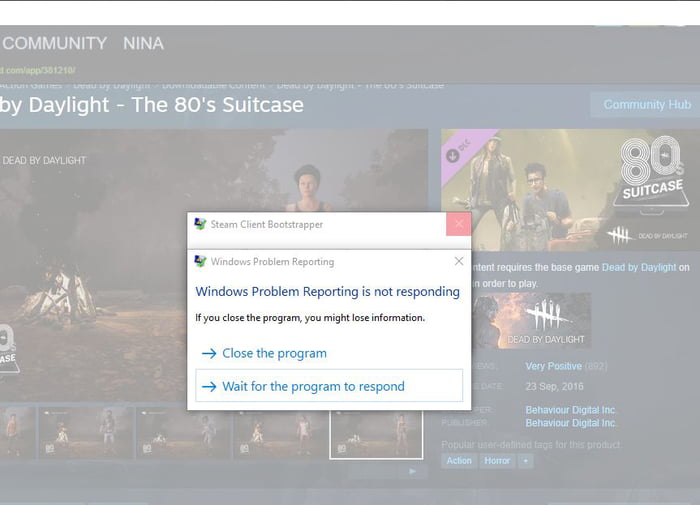700x505 pixels.
Task: Select the highlighted last screenshot thumbnail
Action: pos(376,434)
